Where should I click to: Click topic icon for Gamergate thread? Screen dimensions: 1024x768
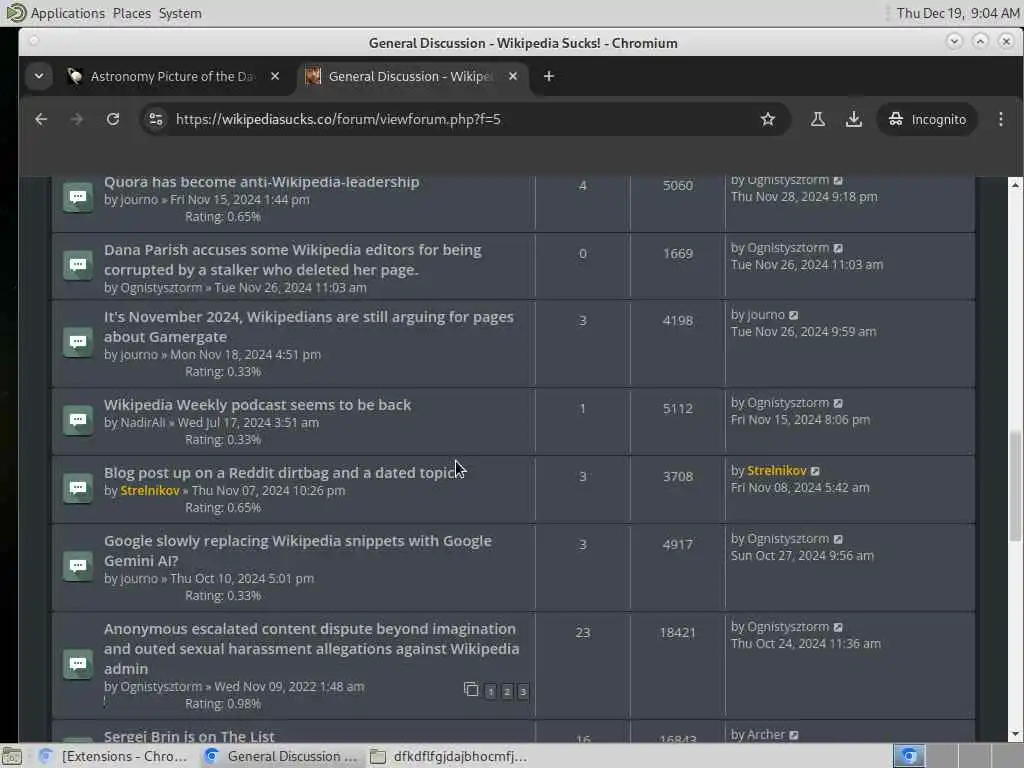(78, 342)
